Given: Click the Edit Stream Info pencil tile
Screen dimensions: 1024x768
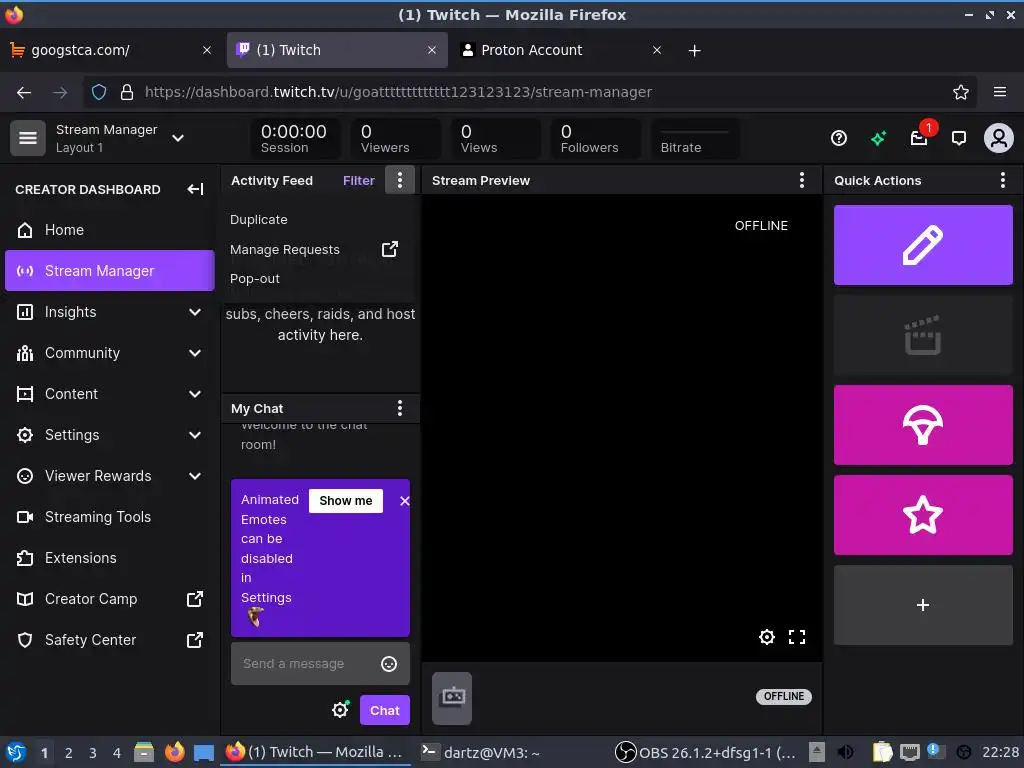Looking at the screenshot, I should 923,245.
